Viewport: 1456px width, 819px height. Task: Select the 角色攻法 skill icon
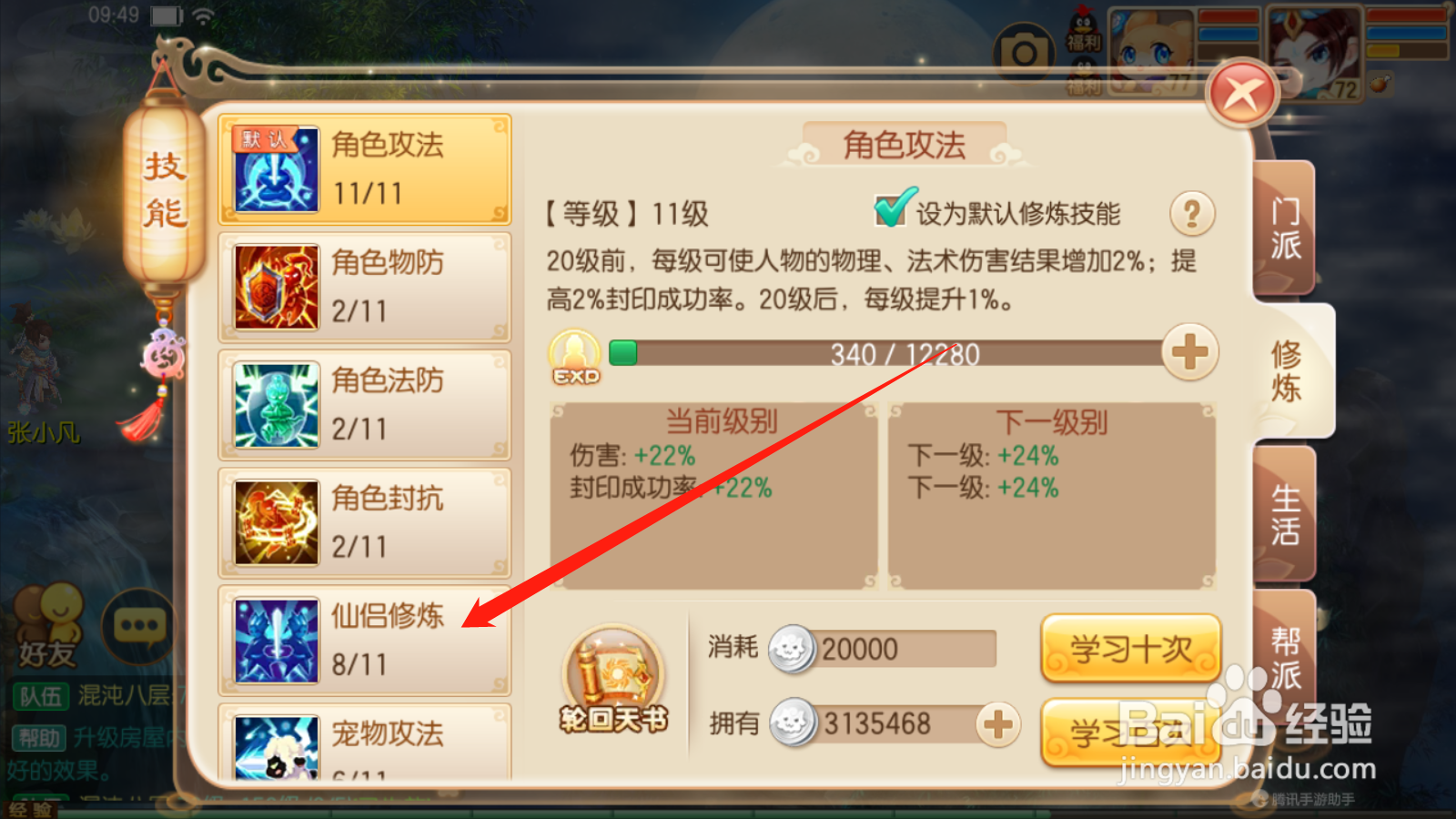[x=277, y=170]
